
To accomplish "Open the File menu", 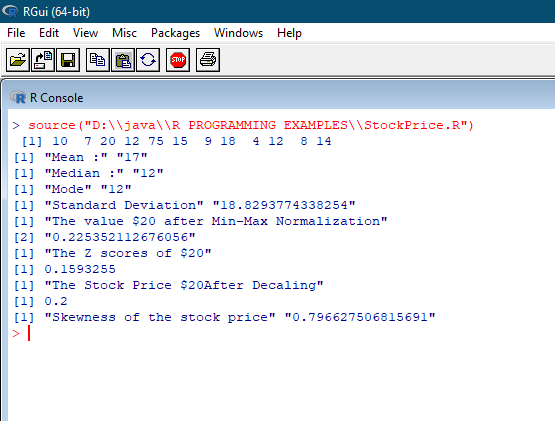I will pyautogui.click(x=16, y=33).
